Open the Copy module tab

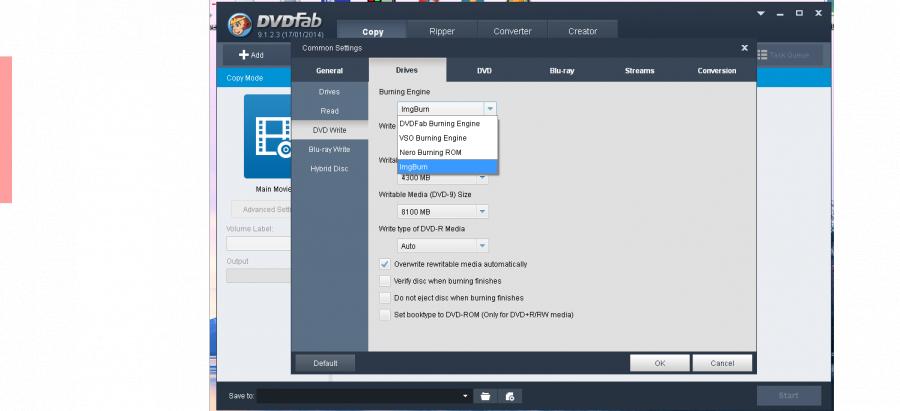pos(373,32)
